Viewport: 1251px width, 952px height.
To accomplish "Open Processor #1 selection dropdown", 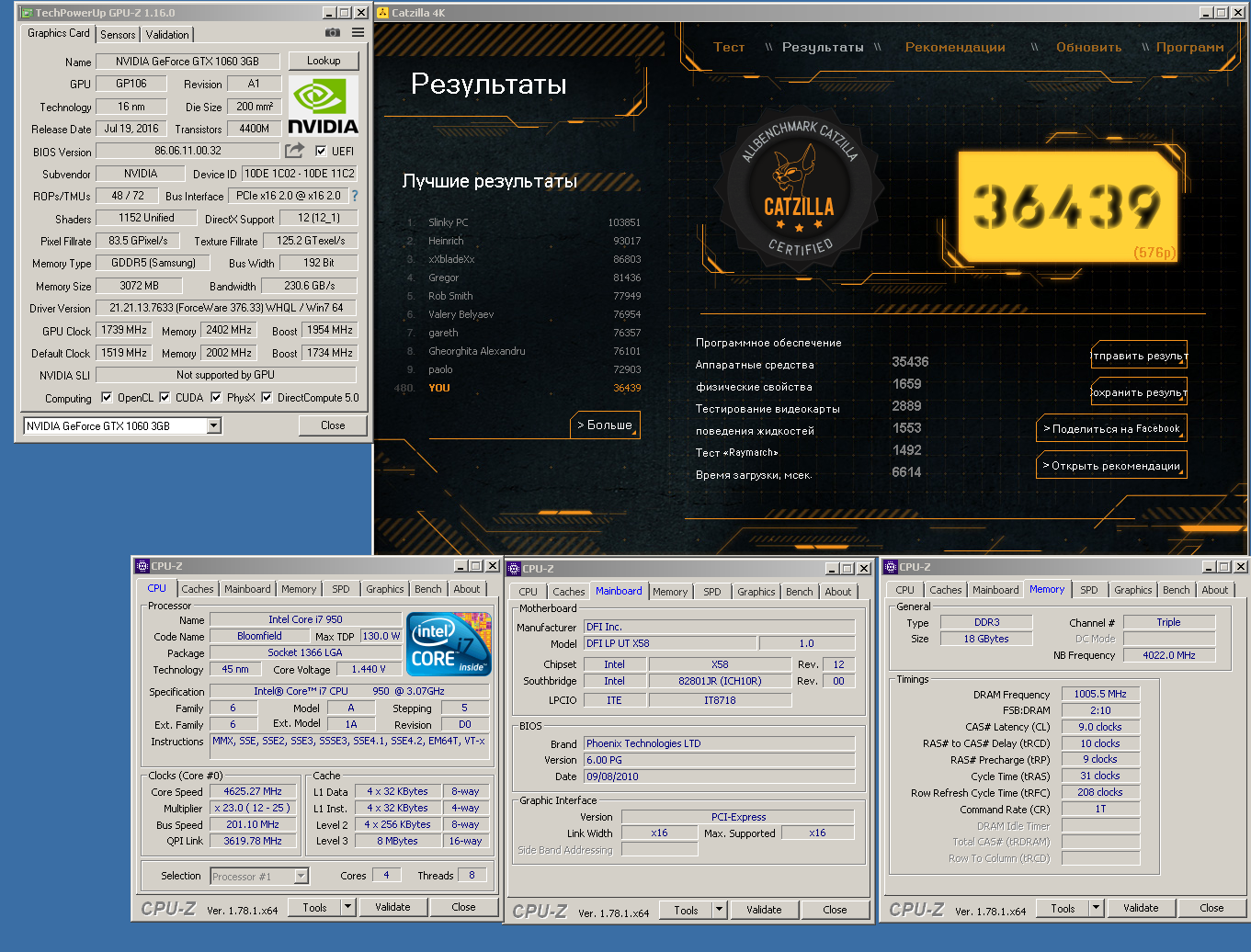I will pyautogui.click(x=301, y=877).
